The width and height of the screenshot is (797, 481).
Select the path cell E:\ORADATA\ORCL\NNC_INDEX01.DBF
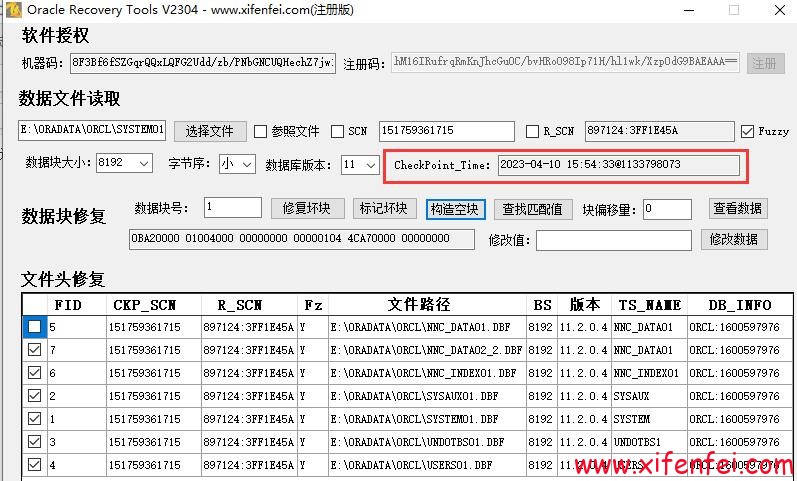(427, 373)
